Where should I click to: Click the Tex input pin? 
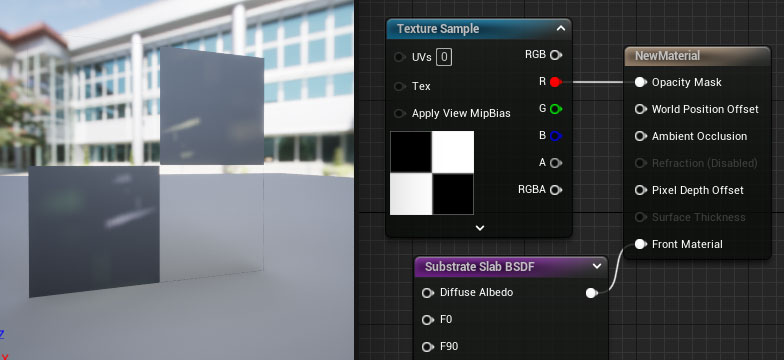(x=400, y=86)
